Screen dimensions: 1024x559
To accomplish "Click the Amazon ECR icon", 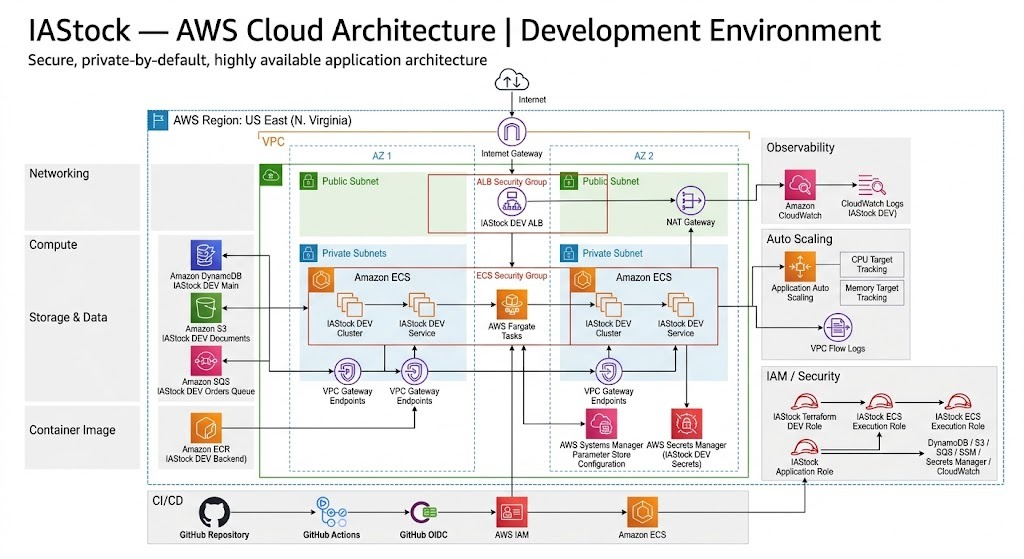I will [206, 428].
